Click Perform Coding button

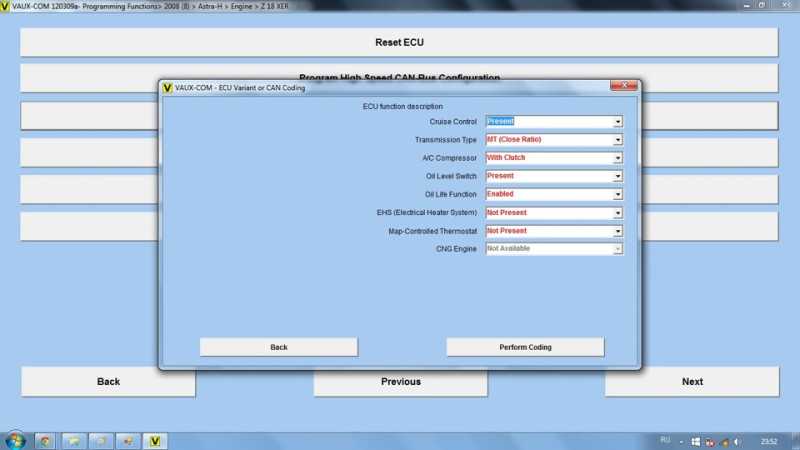click(x=525, y=347)
